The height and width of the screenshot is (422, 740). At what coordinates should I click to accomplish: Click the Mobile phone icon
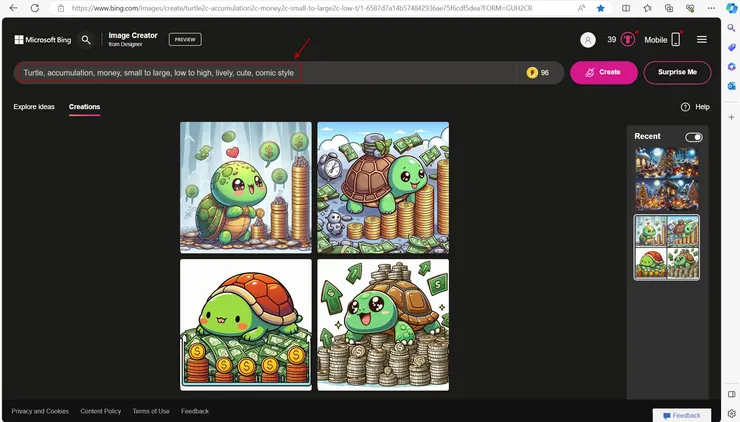pos(676,40)
